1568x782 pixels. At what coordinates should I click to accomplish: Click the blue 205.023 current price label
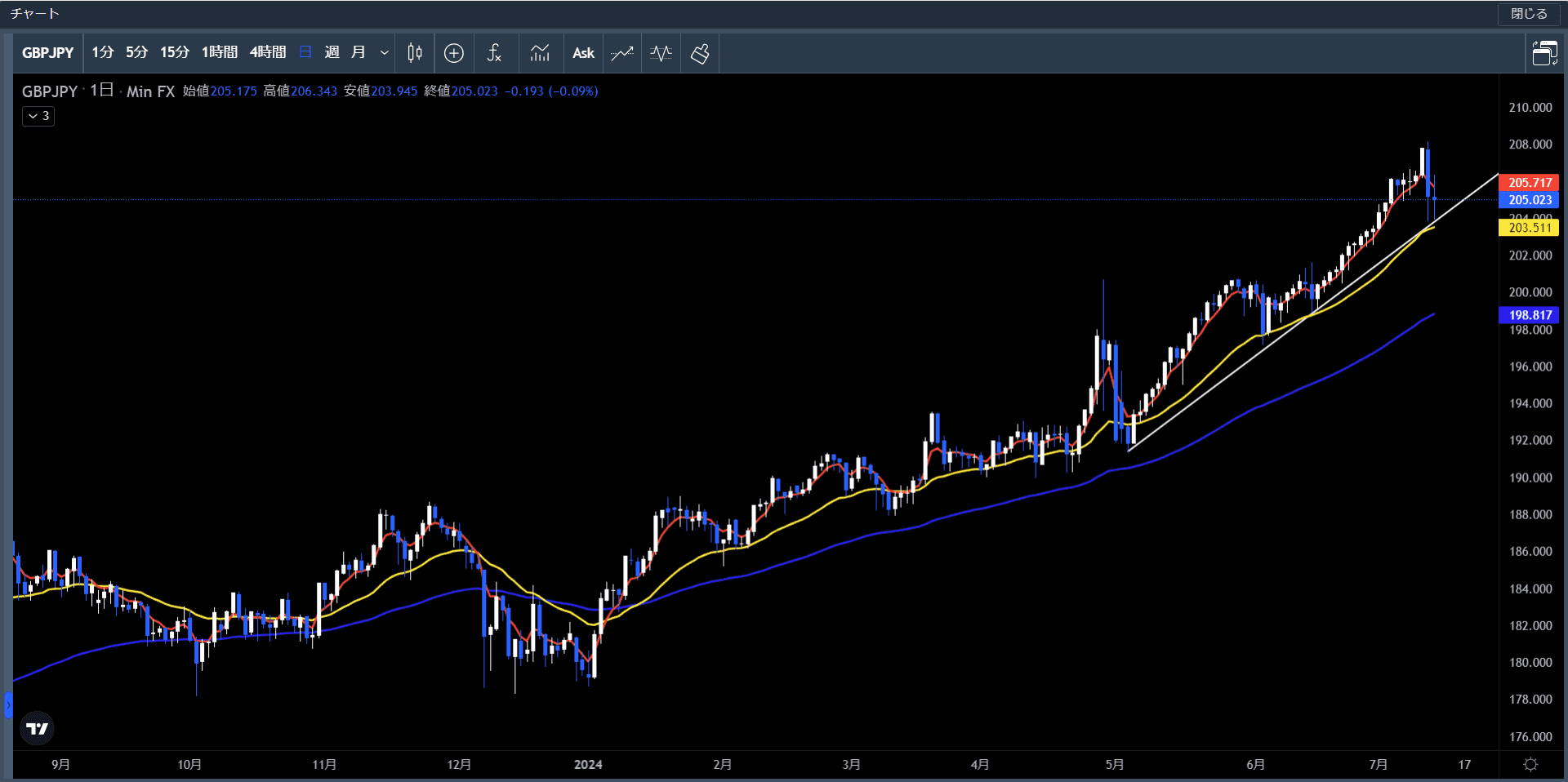1529,200
